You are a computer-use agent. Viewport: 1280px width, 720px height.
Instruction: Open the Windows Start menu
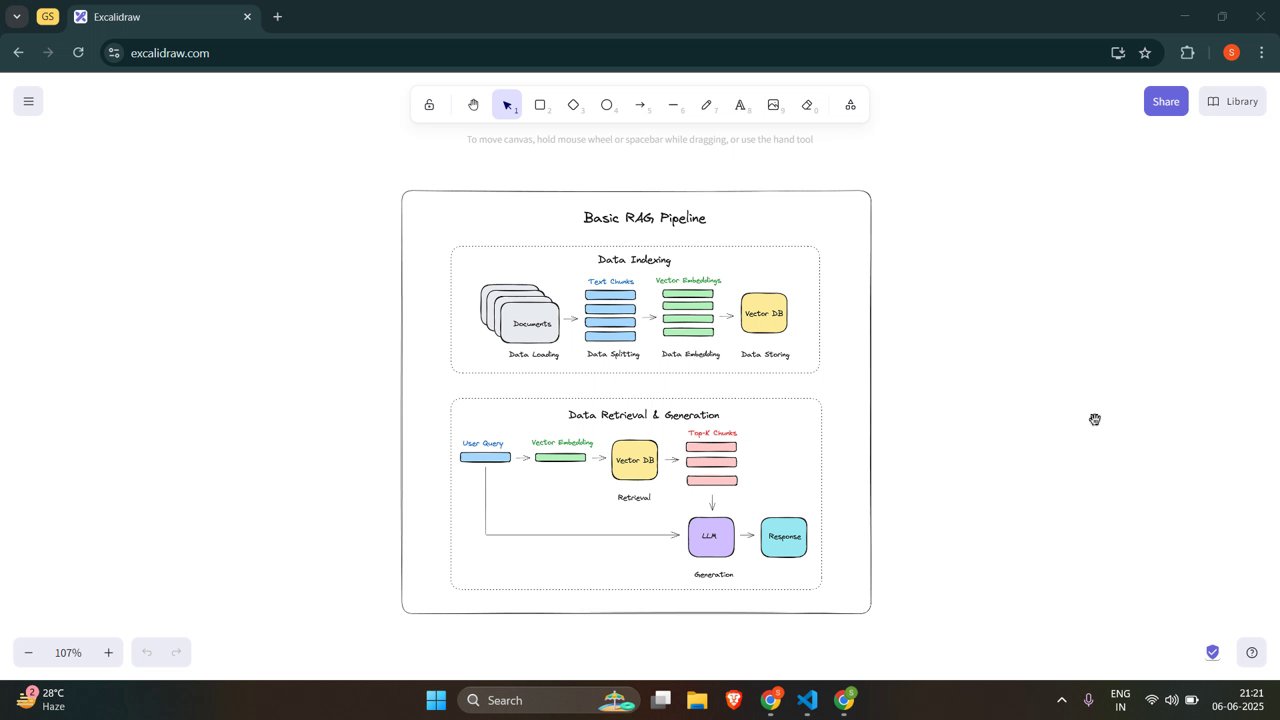(x=436, y=700)
